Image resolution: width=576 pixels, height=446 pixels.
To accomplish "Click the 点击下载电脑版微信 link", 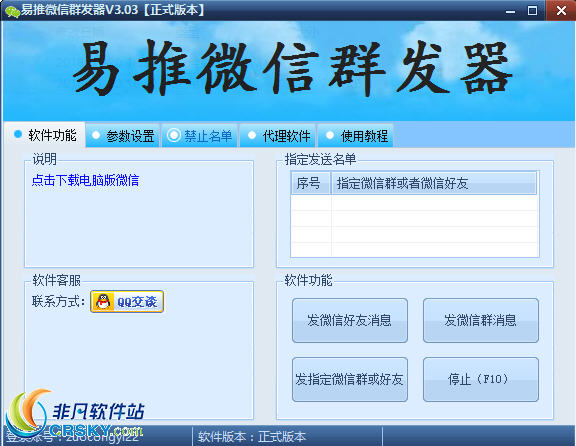I will pos(85,180).
